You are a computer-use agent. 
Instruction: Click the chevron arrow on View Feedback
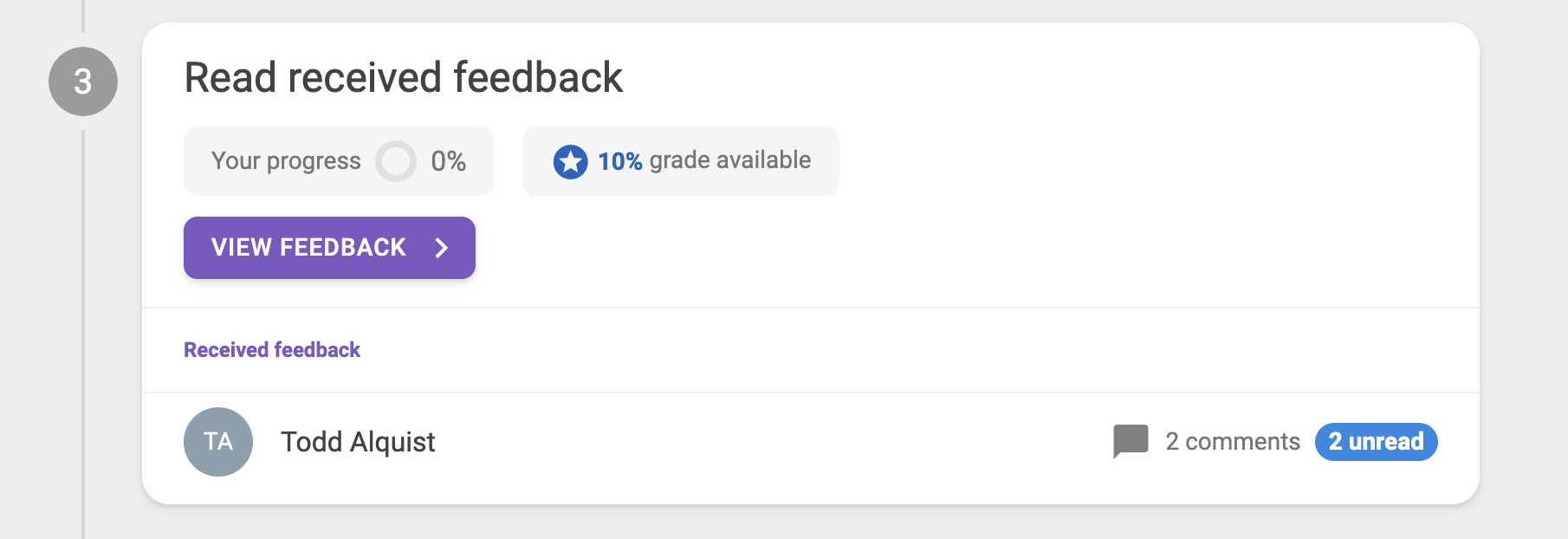pos(441,248)
